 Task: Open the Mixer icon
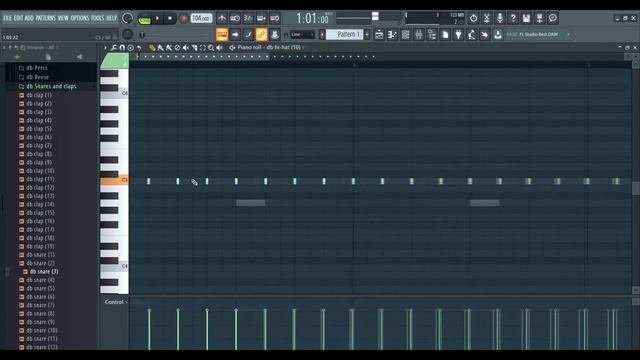[418, 35]
